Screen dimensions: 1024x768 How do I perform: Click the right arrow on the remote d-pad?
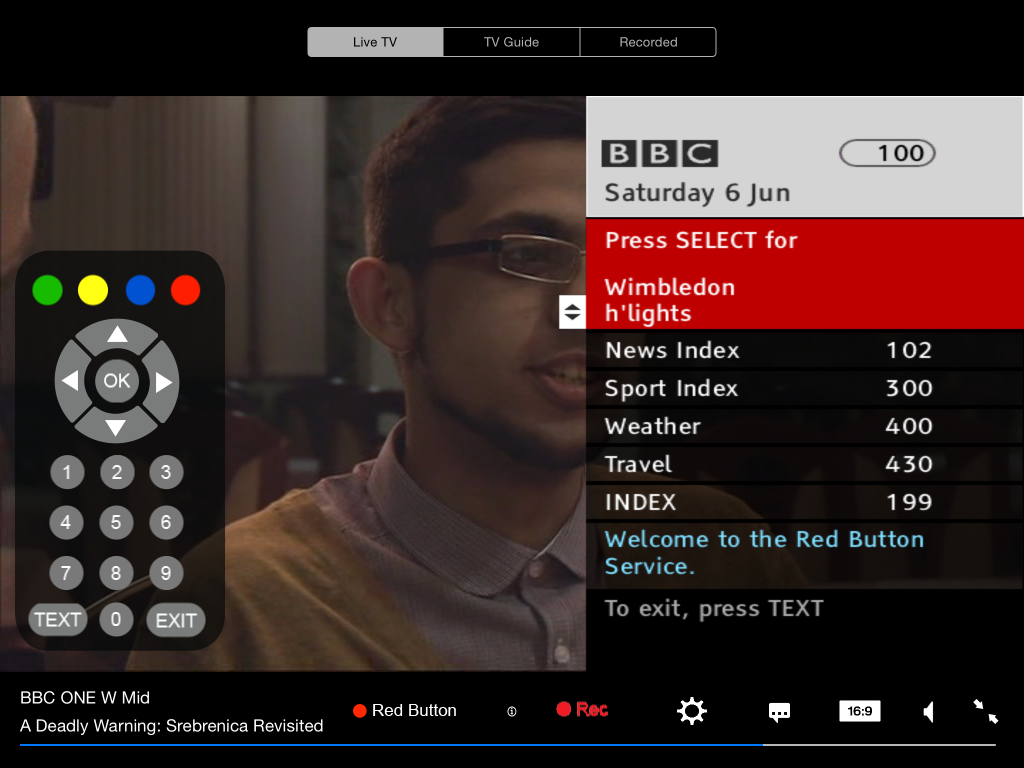click(x=163, y=382)
